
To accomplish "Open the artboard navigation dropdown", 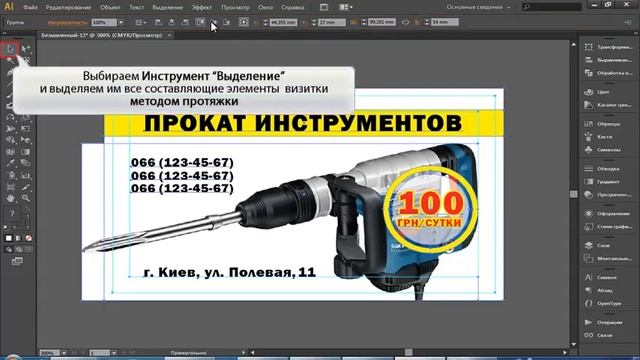I will [114, 353].
